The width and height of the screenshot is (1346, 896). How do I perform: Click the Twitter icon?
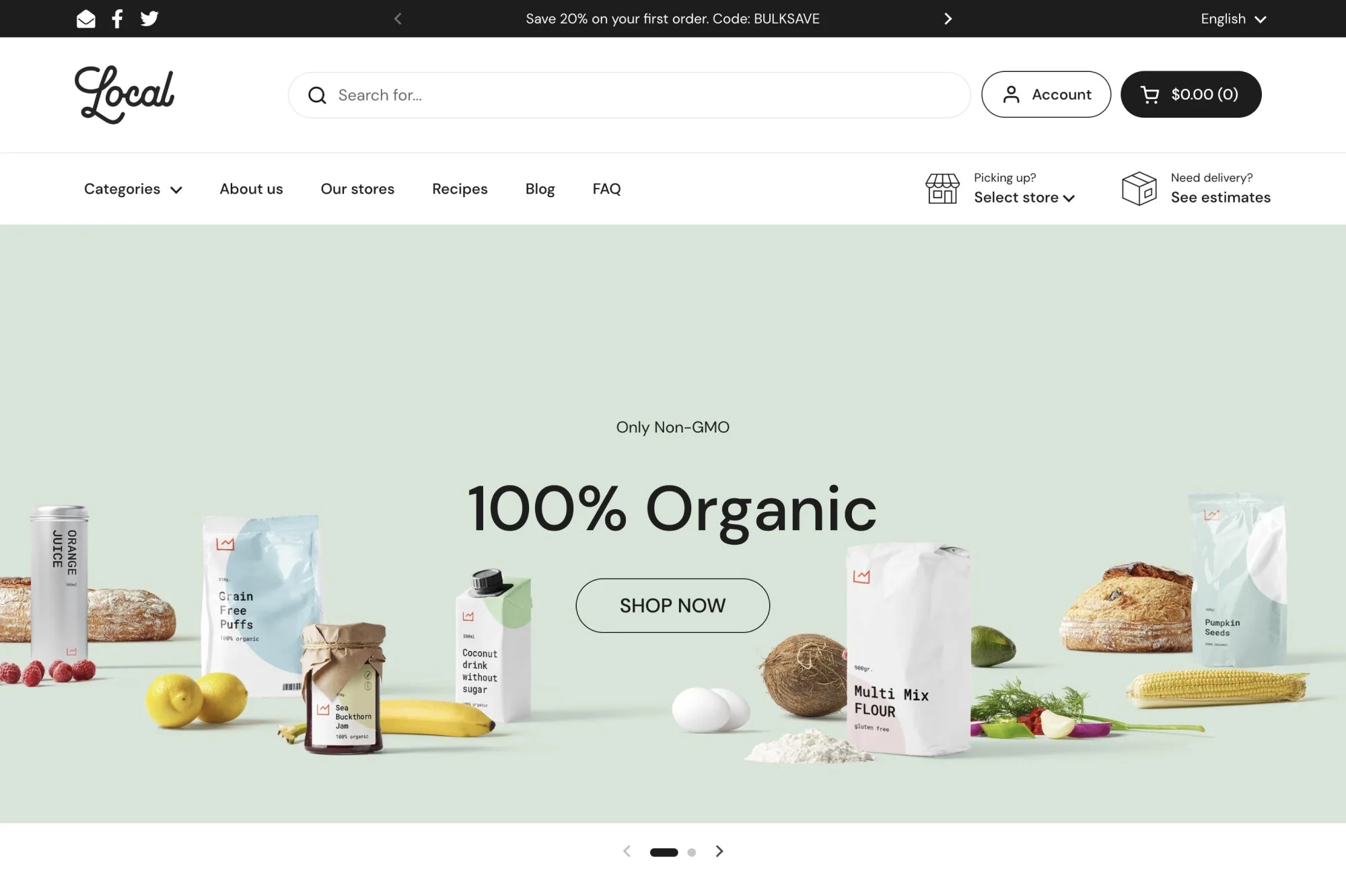[149, 18]
